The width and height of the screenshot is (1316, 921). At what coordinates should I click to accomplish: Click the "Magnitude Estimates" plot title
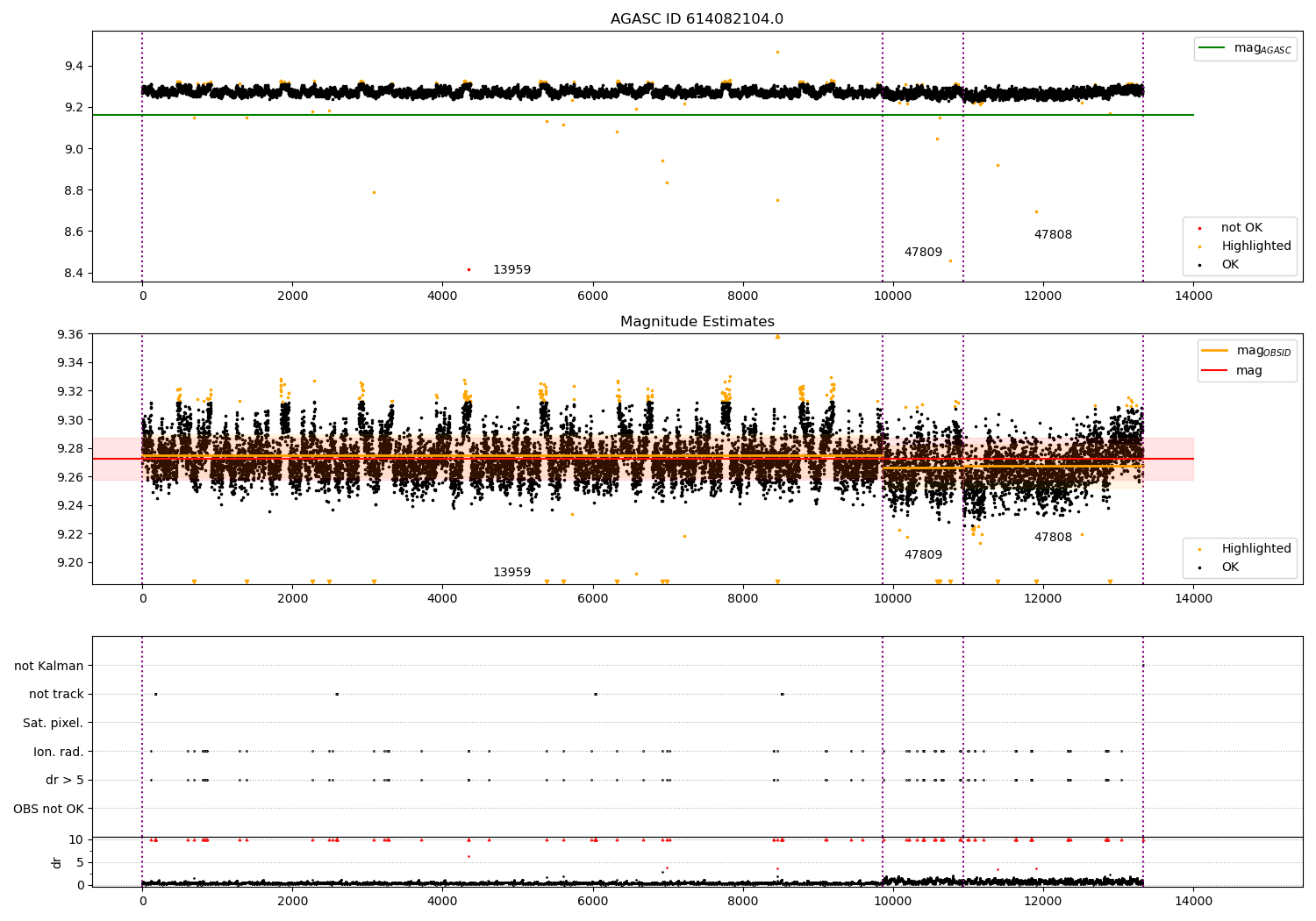click(697, 322)
